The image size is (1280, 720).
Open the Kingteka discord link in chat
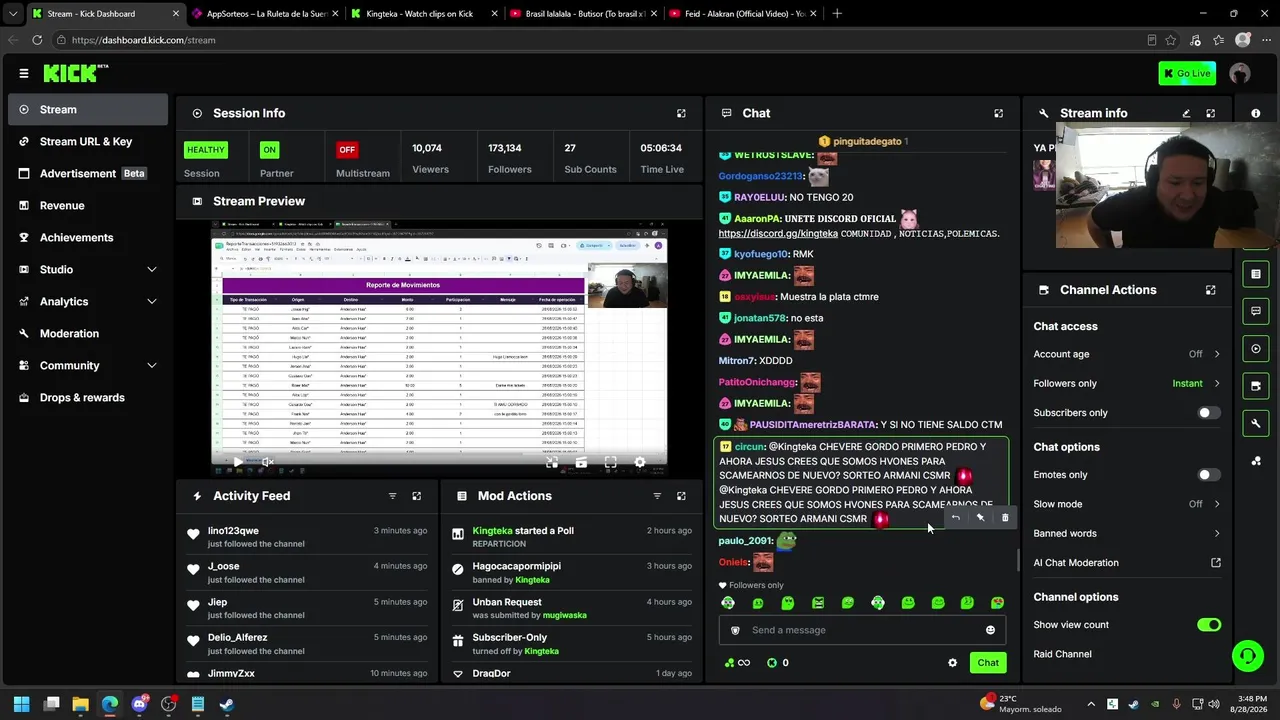click(778, 234)
